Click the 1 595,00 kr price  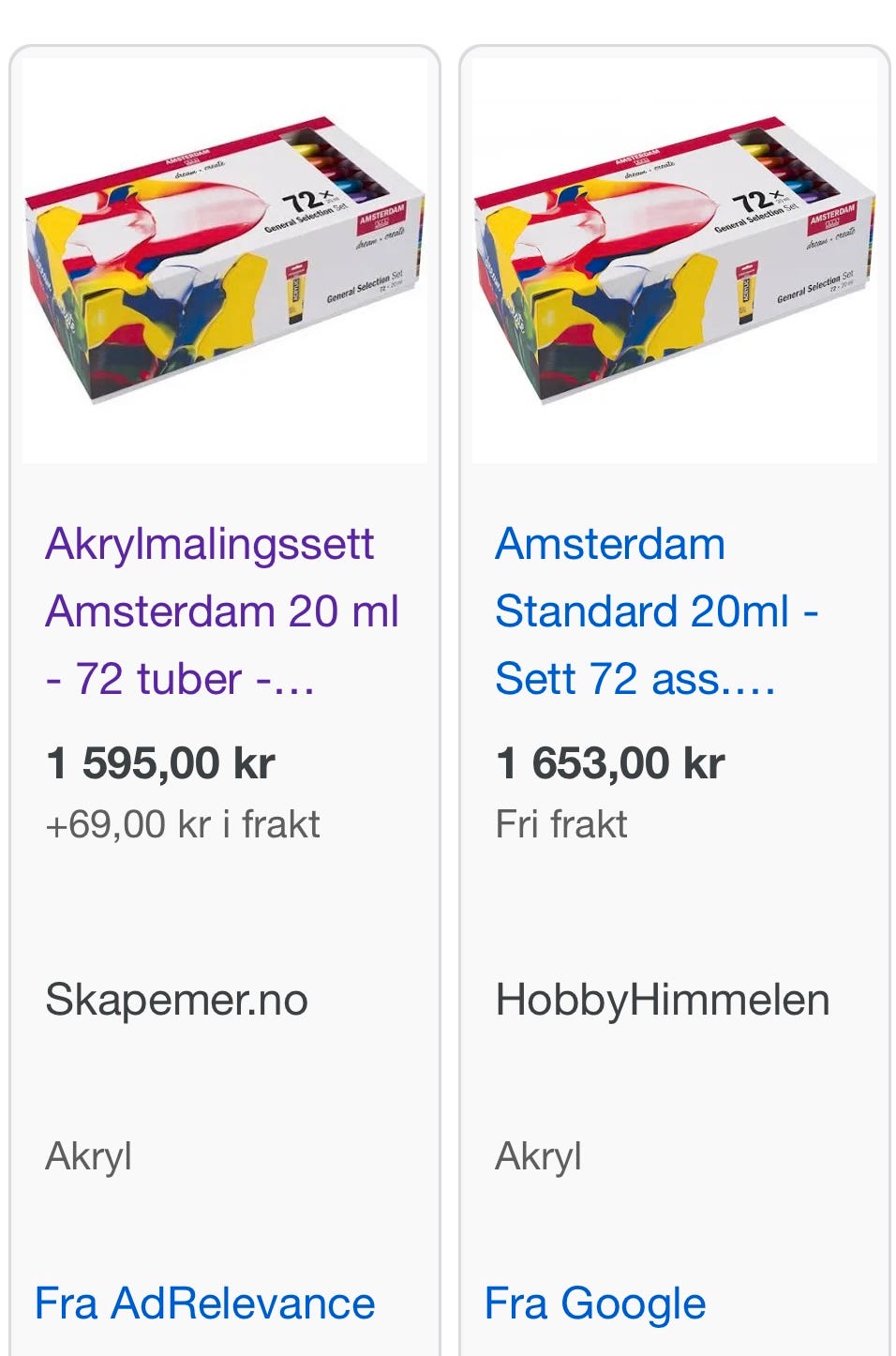click(x=160, y=763)
